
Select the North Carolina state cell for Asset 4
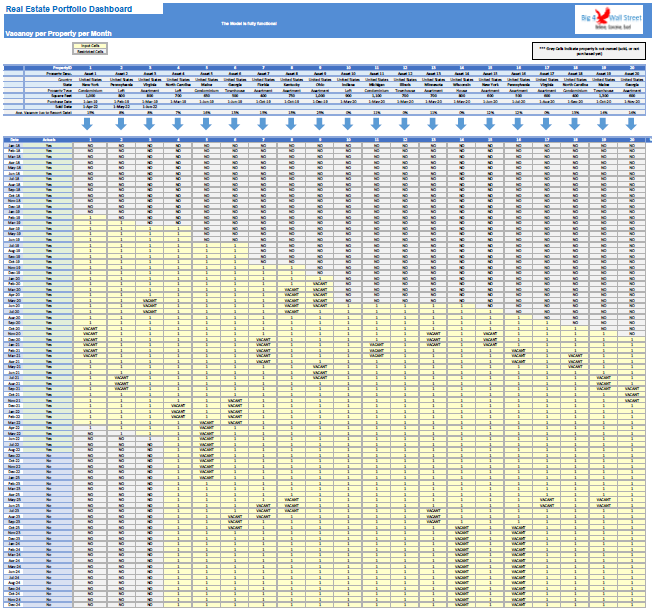tap(178, 84)
